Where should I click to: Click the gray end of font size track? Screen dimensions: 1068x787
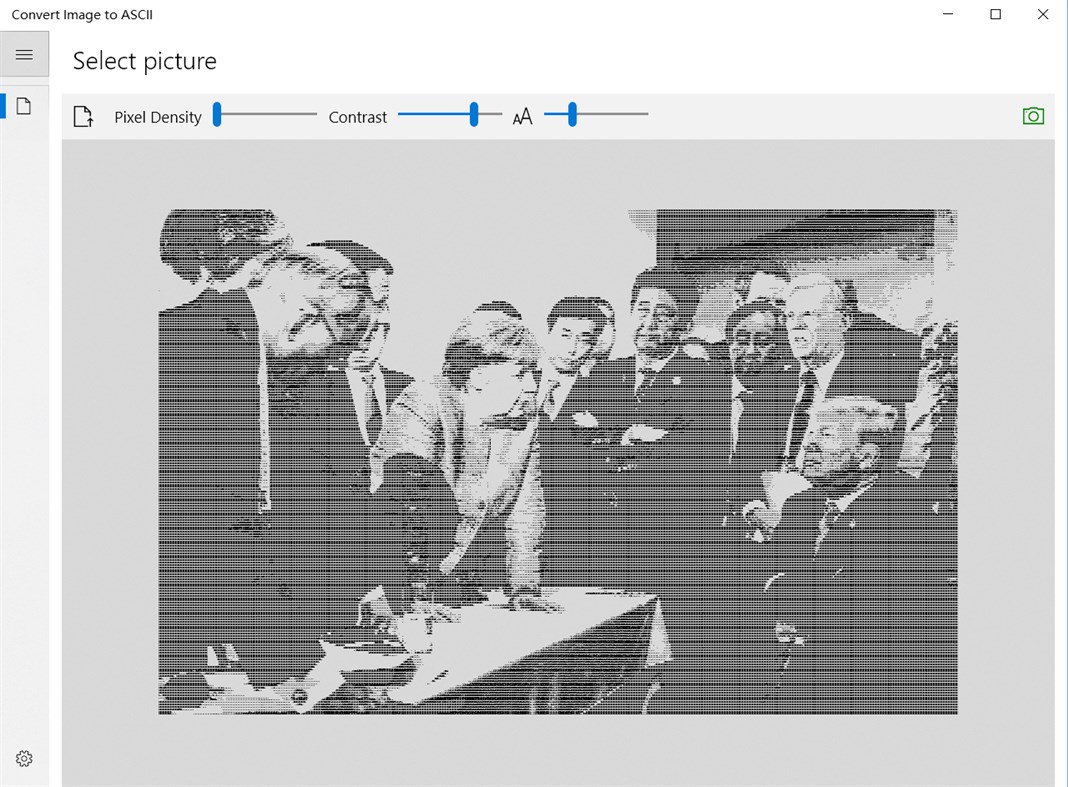pyautogui.click(x=612, y=114)
